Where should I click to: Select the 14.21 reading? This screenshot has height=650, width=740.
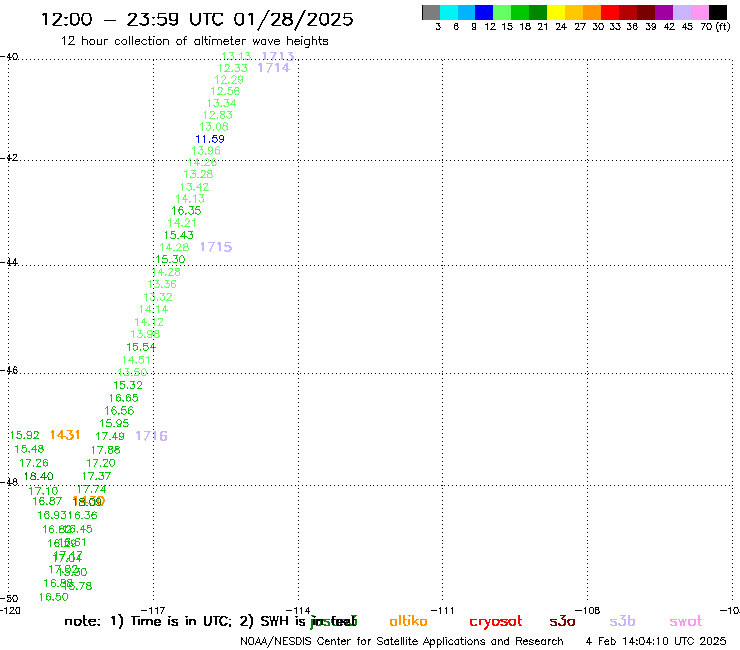tap(182, 223)
